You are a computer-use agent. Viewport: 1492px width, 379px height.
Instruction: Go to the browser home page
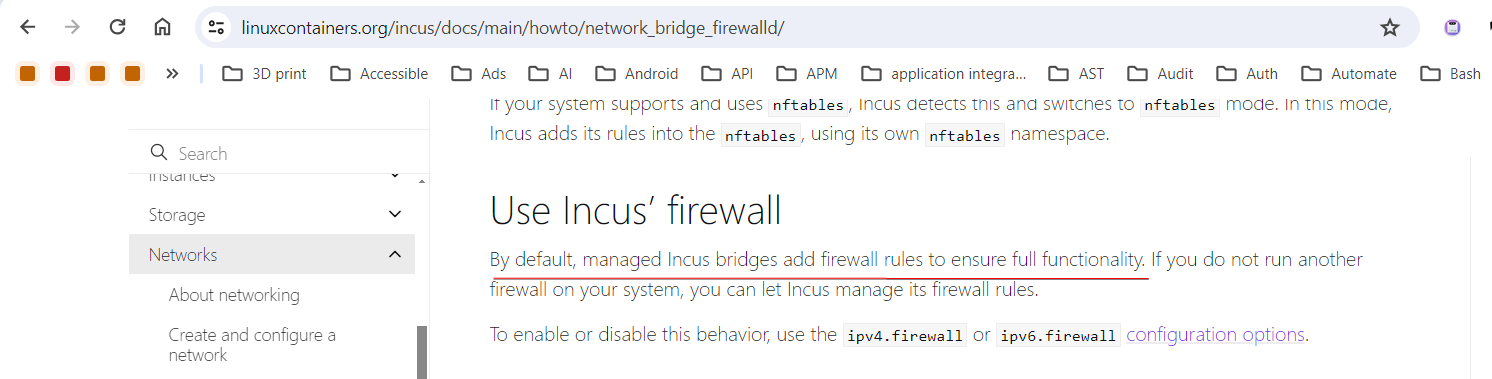[x=162, y=28]
